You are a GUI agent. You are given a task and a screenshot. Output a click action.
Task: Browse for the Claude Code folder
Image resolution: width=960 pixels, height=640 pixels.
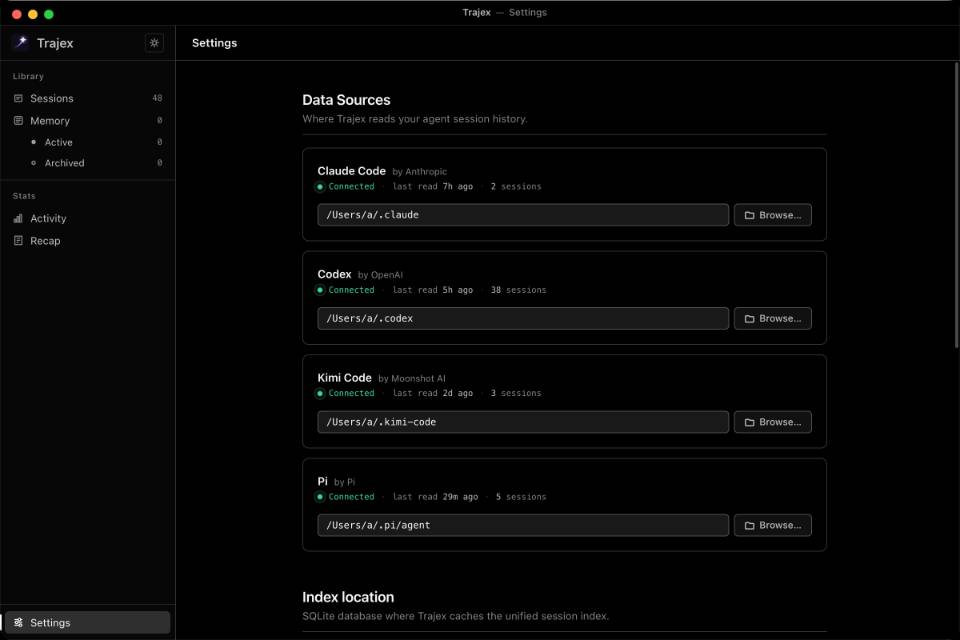773,215
